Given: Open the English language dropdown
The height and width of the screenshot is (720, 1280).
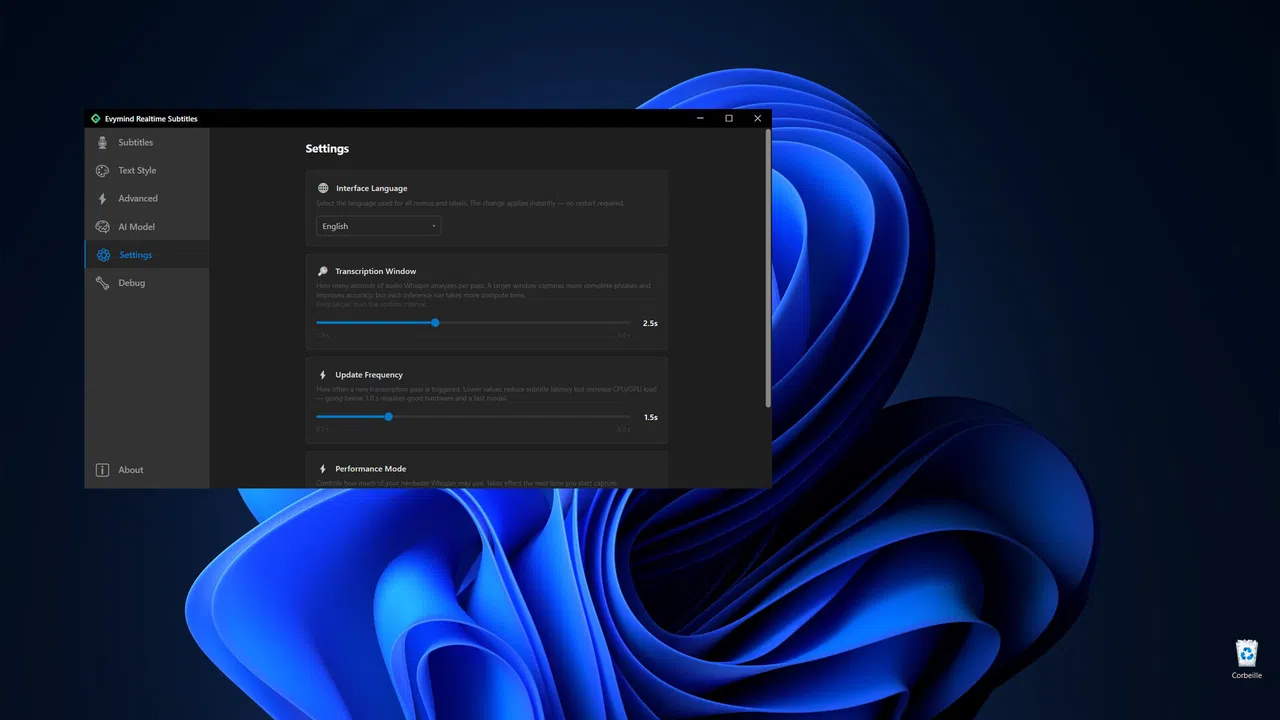Looking at the screenshot, I should pyautogui.click(x=379, y=226).
